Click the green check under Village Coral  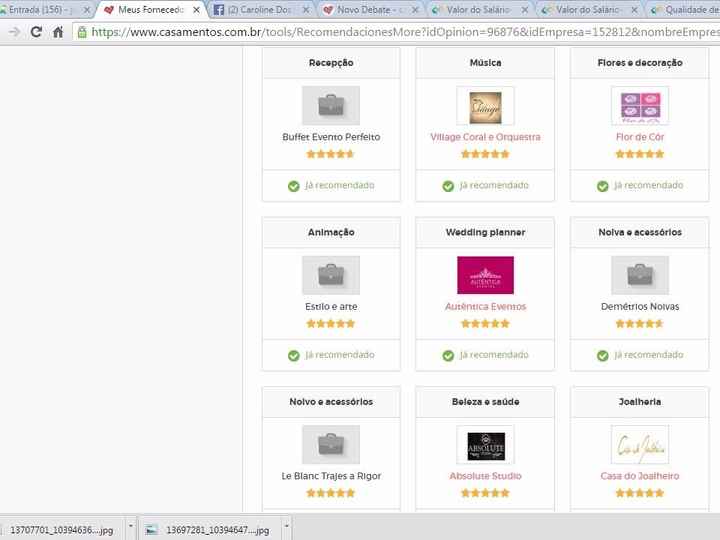pos(448,186)
